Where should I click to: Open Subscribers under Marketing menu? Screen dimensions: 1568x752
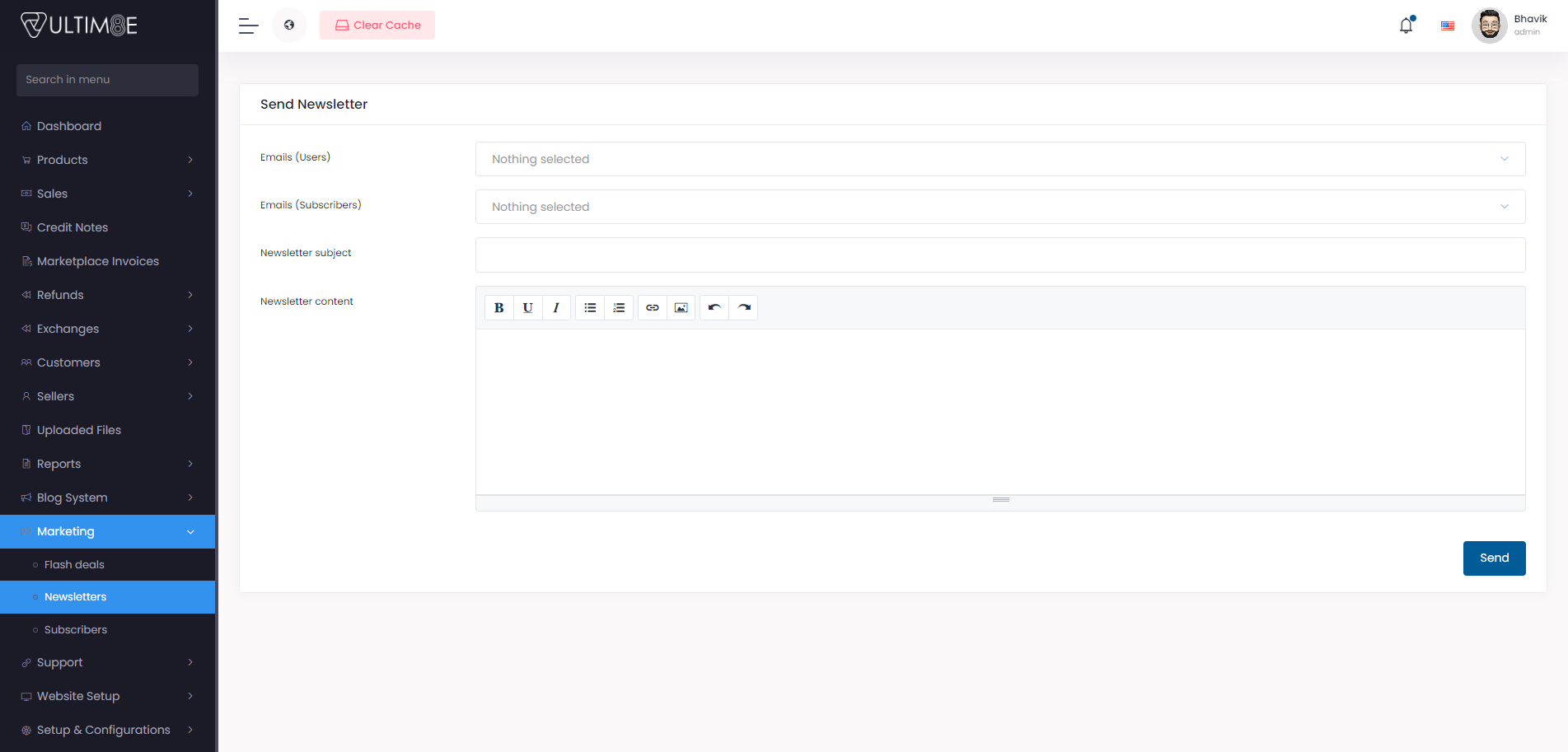[76, 630]
